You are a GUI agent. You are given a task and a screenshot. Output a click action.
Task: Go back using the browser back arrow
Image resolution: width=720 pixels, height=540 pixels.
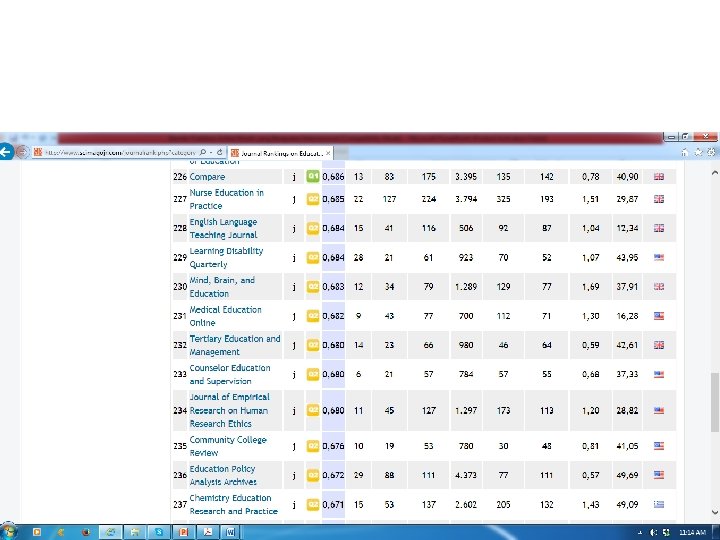pyautogui.click(x=6, y=152)
